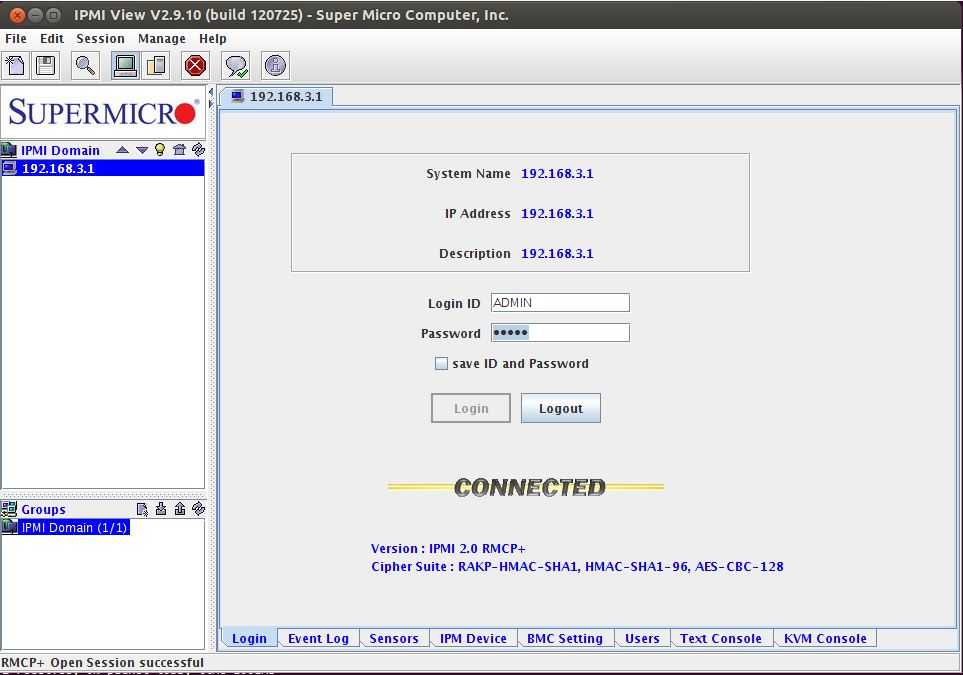Select 192.168.3.1 in the IPMI Domain list
The image size is (963, 675).
(x=103, y=168)
